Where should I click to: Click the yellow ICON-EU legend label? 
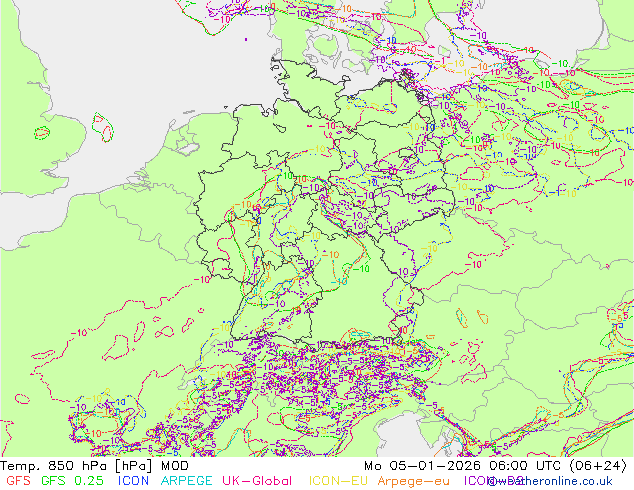click(338, 481)
